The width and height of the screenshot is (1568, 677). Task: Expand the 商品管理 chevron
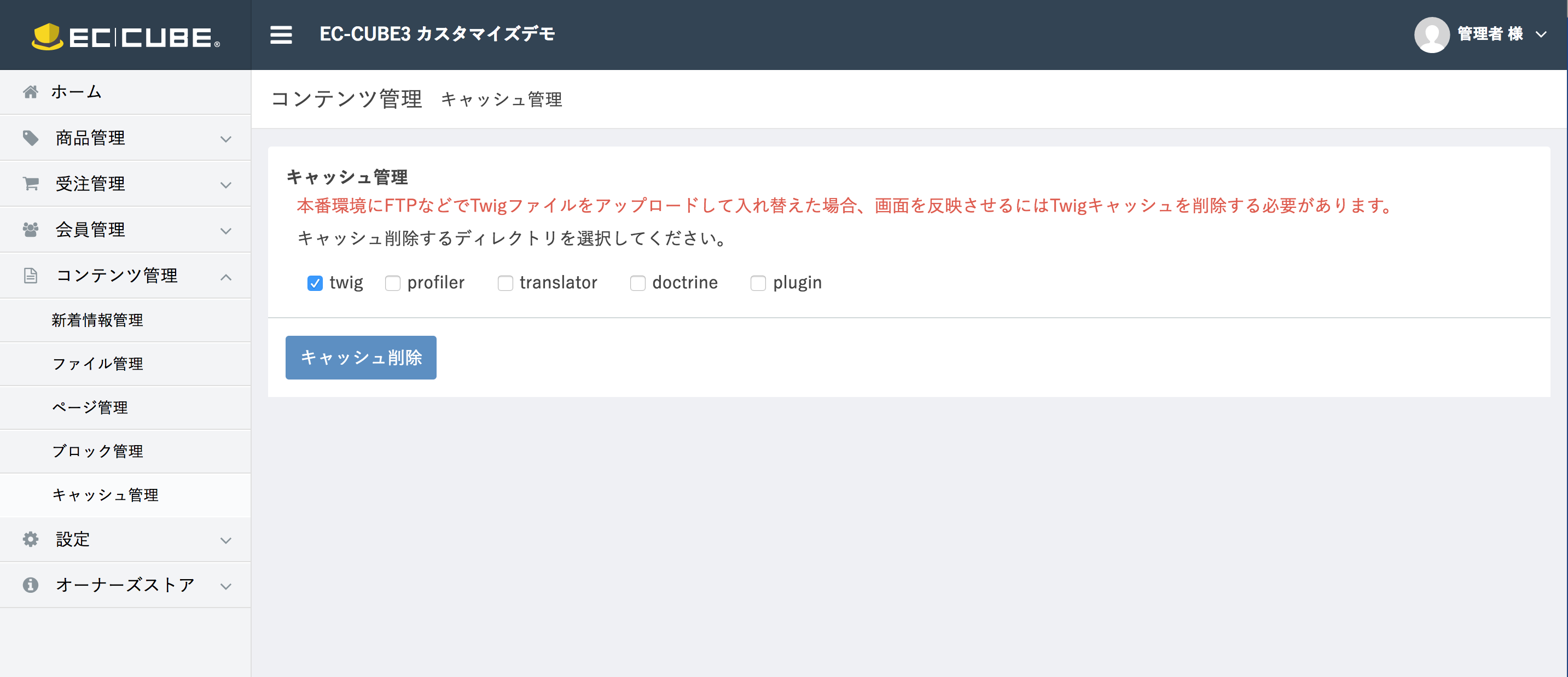point(226,139)
